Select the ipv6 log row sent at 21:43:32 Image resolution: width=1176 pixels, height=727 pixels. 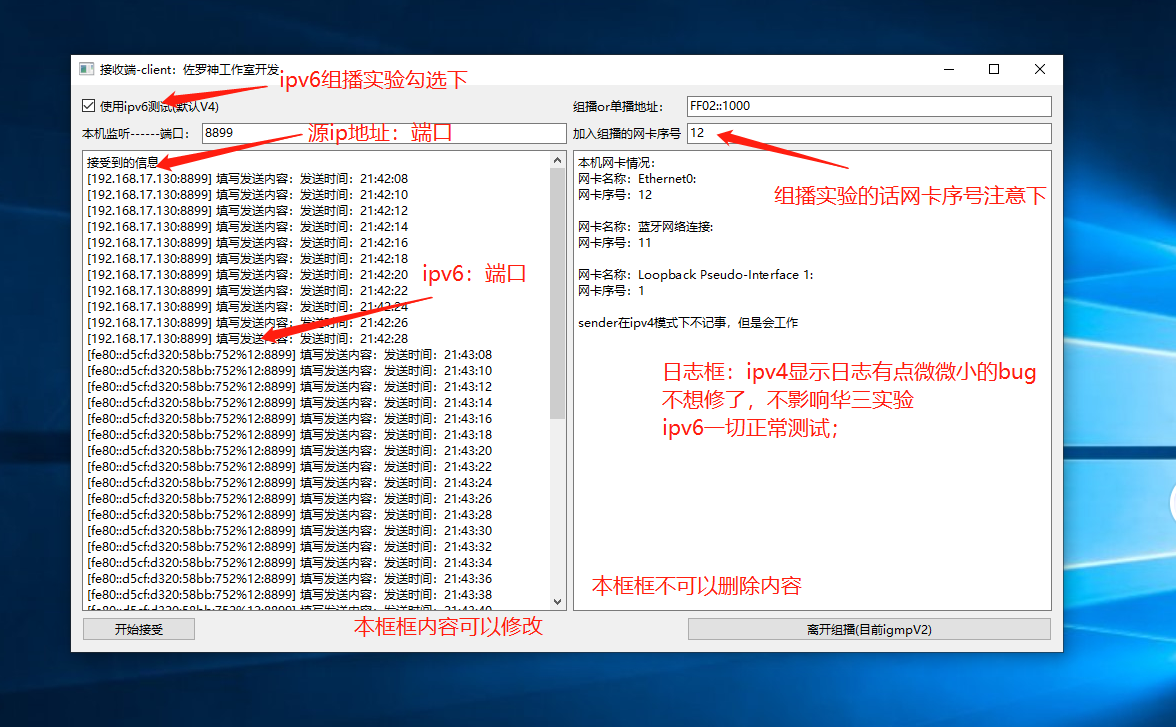coord(290,546)
